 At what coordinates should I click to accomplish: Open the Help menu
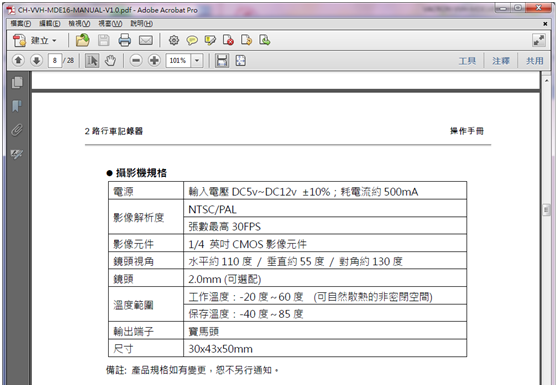click(x=142, y=24)
